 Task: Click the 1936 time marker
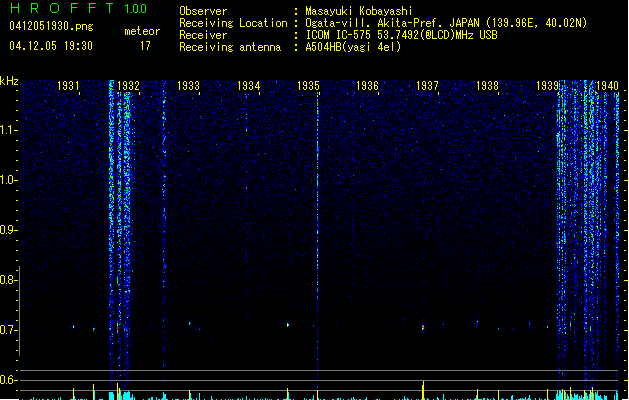pyautogui.click(x=367, y=86)
